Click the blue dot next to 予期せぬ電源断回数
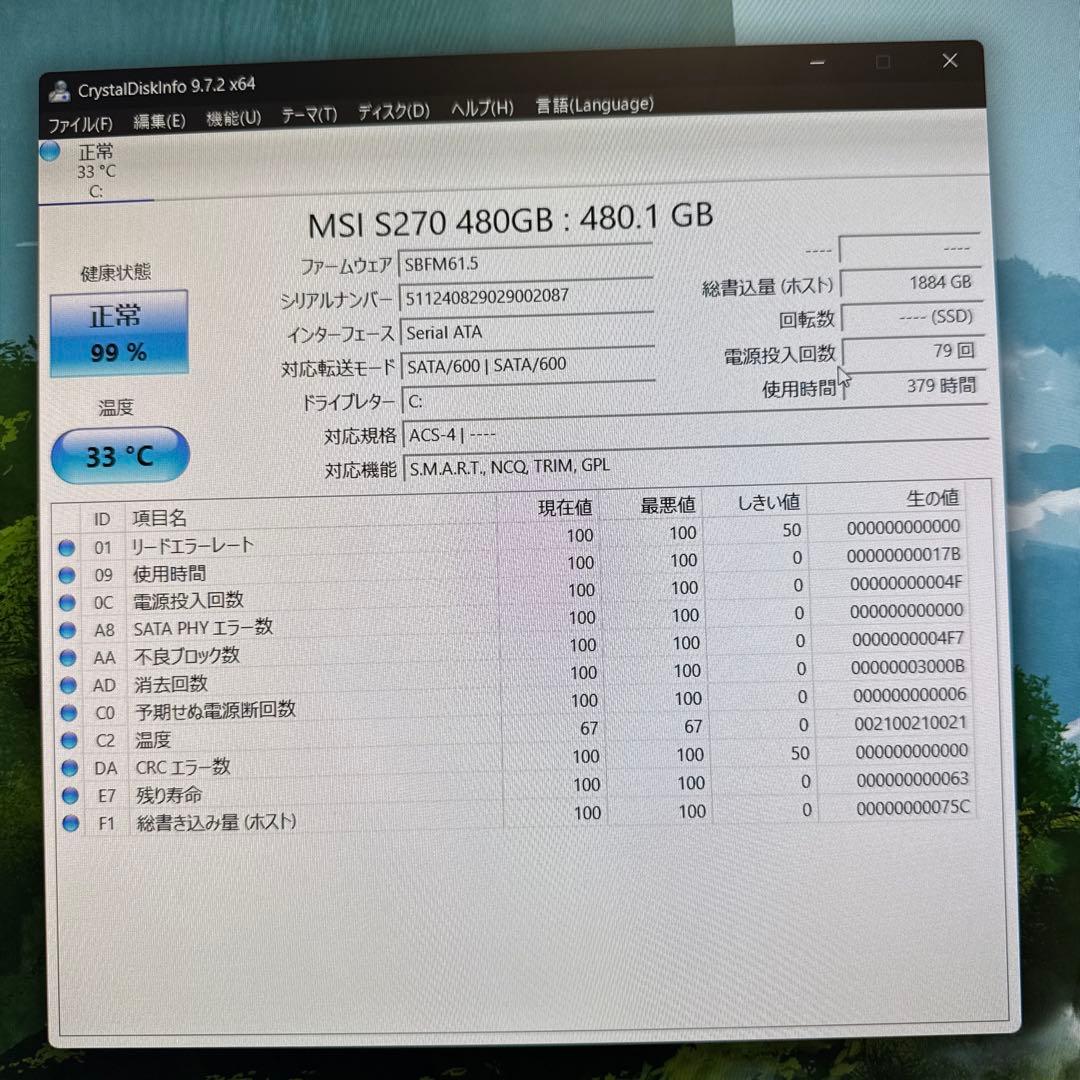1080x1080 pixels. pos(68,712)
